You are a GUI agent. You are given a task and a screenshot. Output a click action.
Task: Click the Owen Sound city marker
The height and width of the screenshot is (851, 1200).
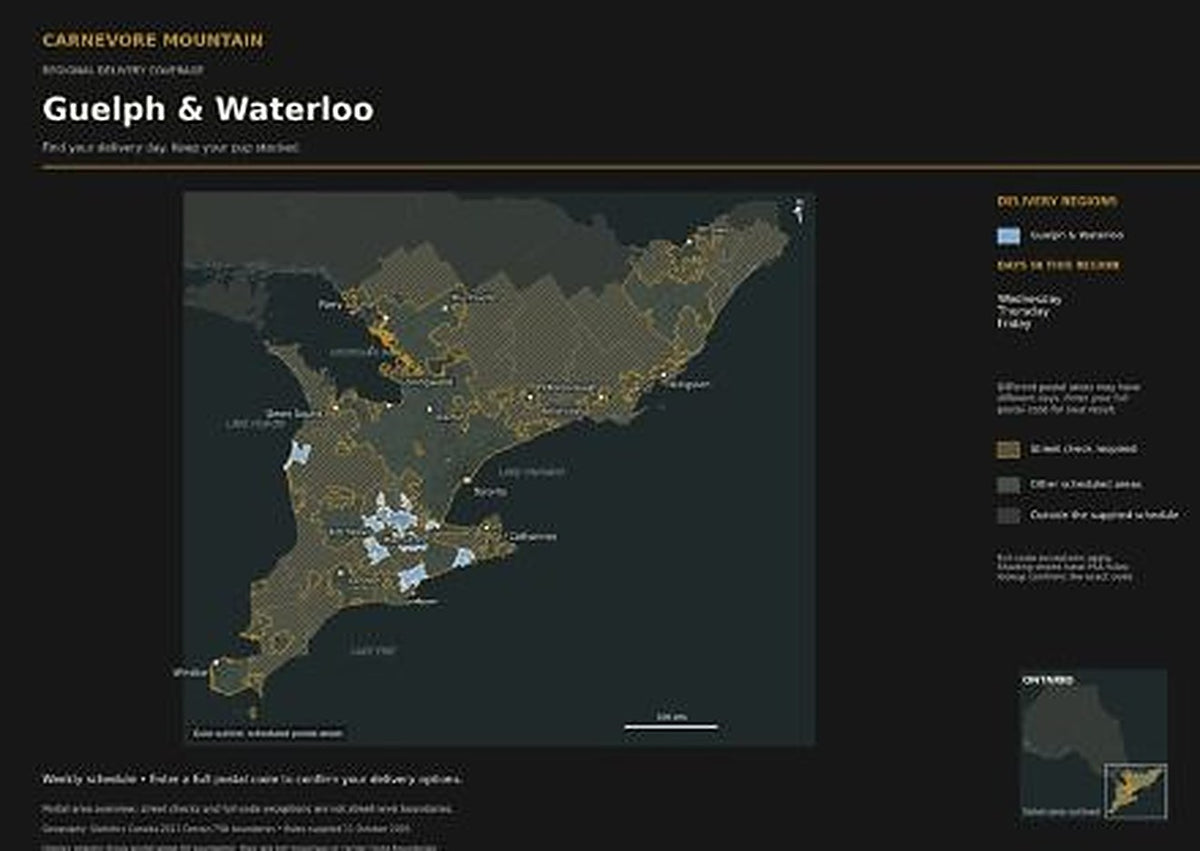pos(337,408)
